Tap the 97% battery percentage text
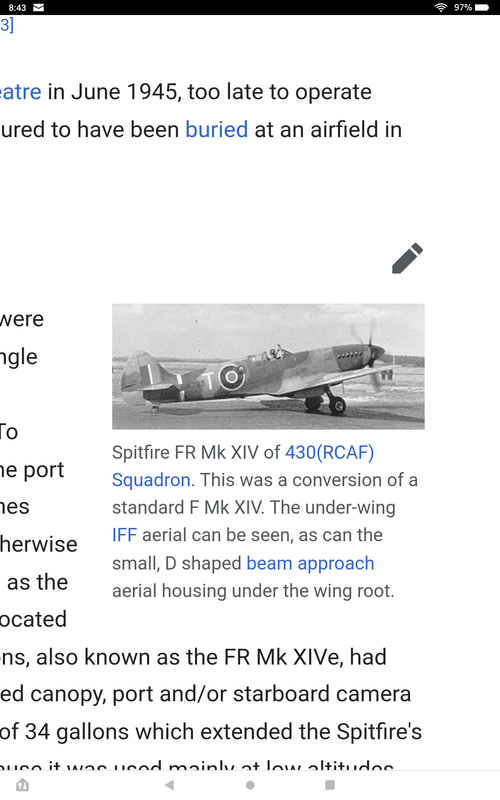The width and height of the screenshot is (500, 800). [x=463, y=7]
